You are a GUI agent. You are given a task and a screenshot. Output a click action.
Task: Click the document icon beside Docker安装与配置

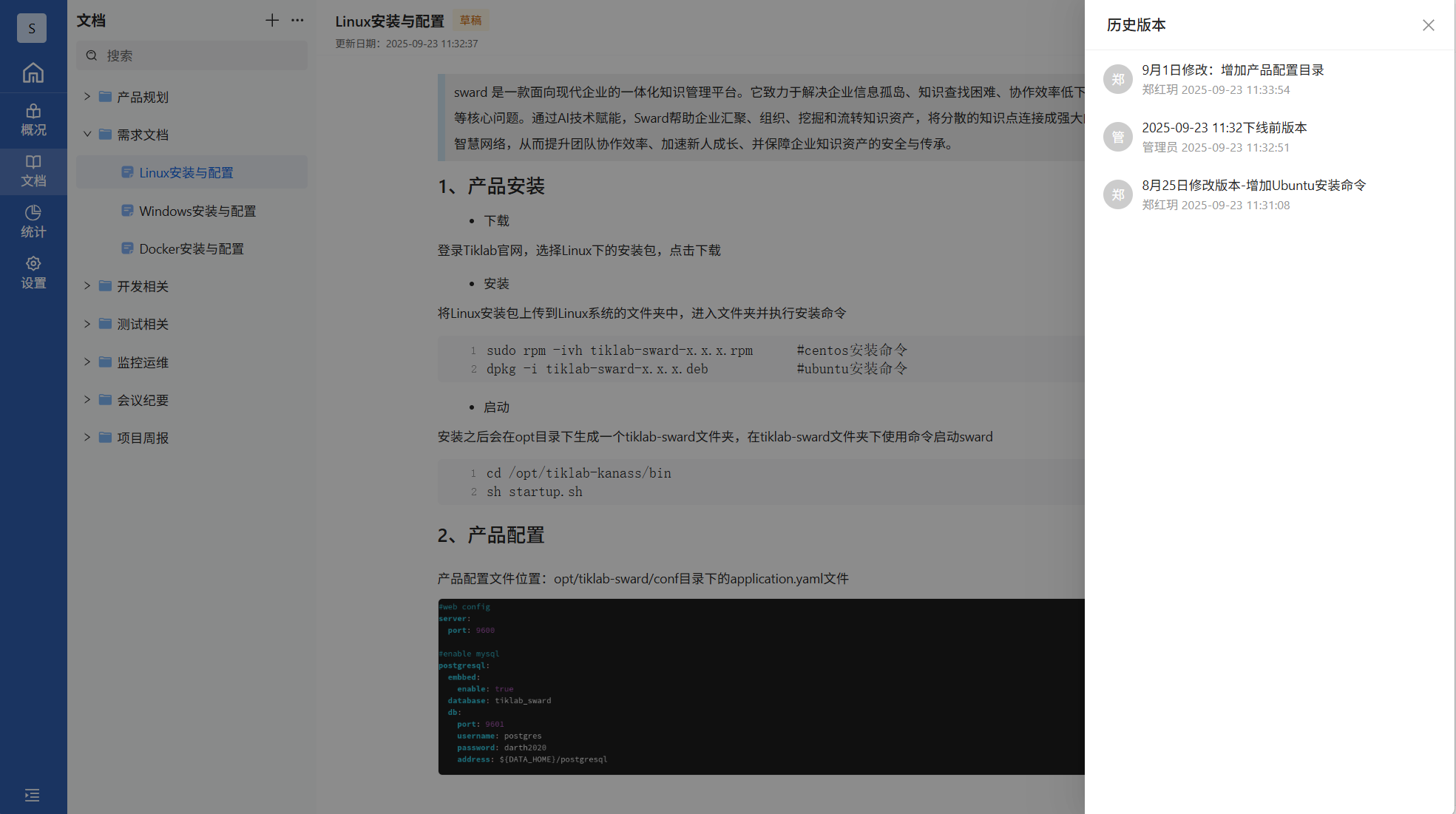tap(127, 248)
